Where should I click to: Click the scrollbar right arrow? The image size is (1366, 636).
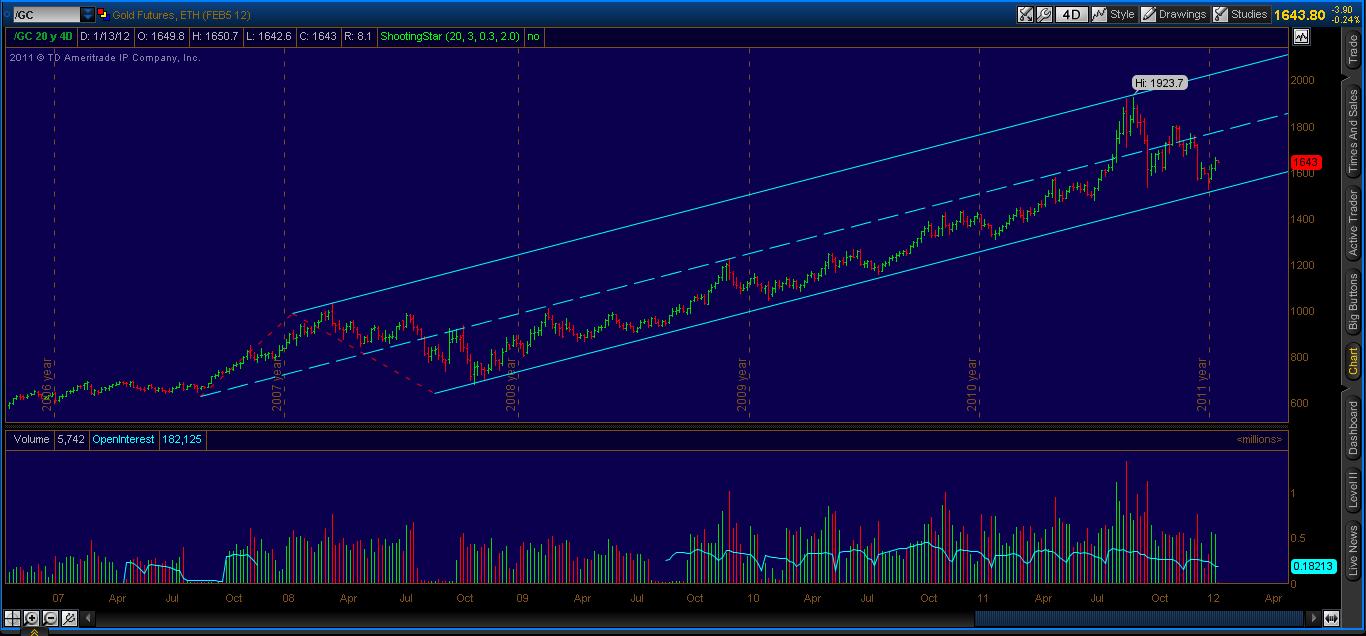1312,618
